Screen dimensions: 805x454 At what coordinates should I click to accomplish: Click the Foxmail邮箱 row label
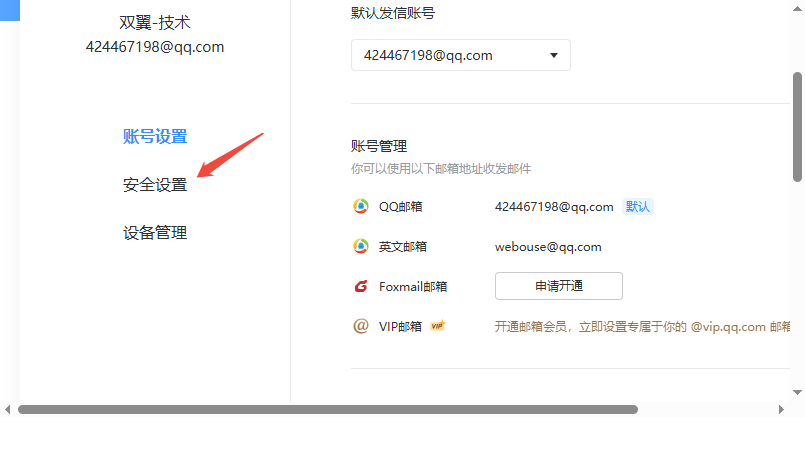[x=413, y=287]
